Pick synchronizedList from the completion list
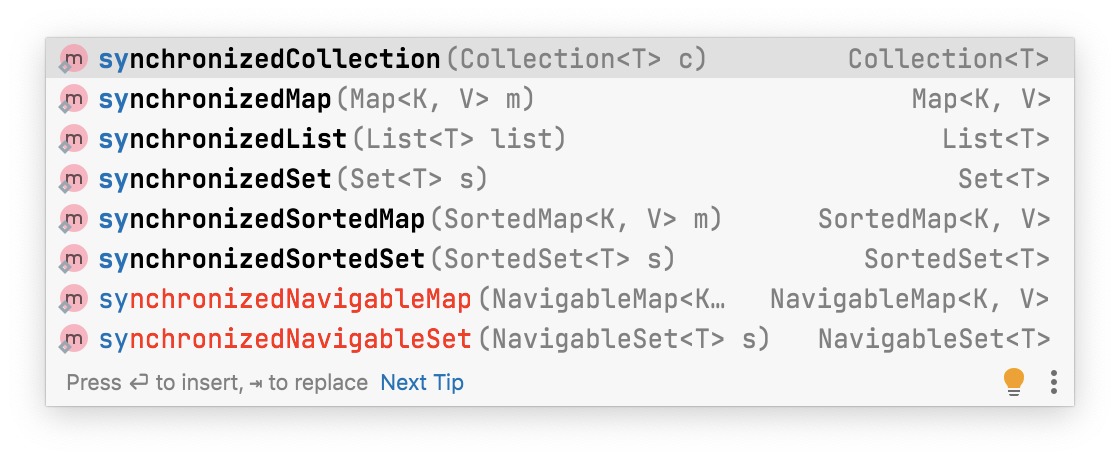Viewport: 1120px width, 460px height. click(x=560, y=139)
